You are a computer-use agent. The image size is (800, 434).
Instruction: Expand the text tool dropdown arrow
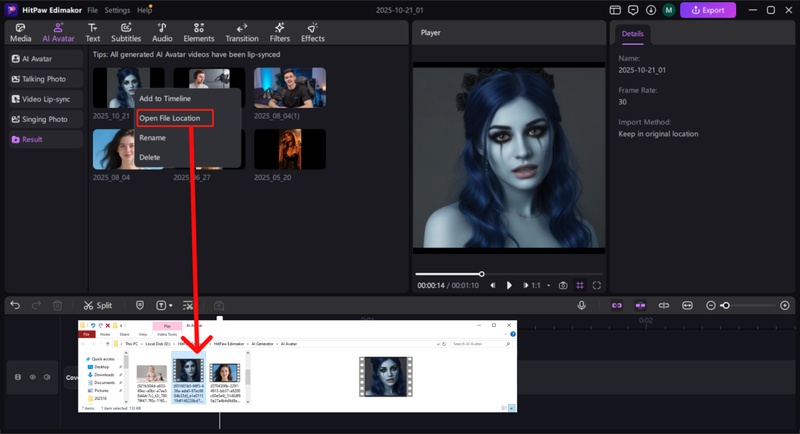(171, 305)
